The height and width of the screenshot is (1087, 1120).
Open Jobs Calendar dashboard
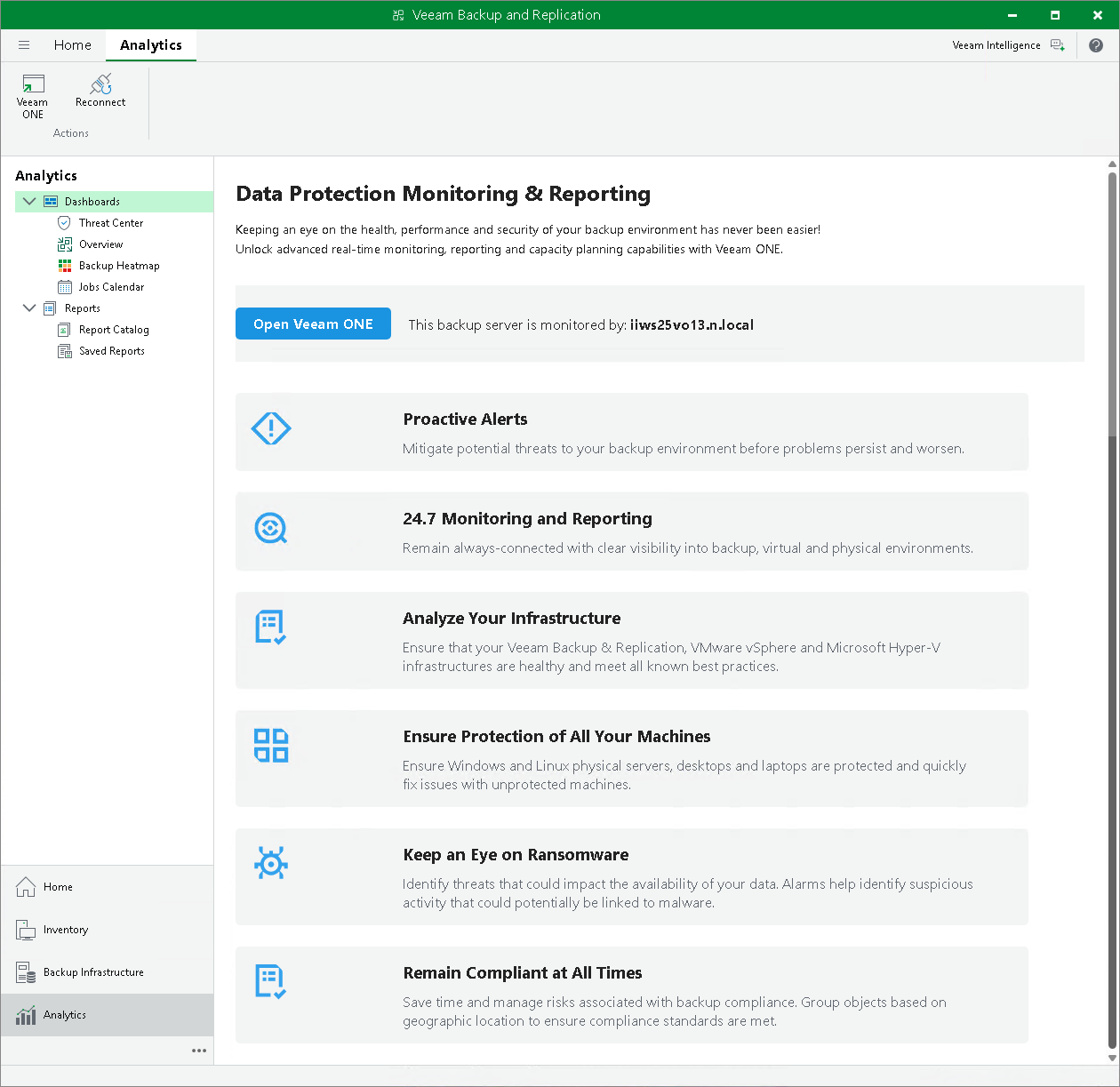coord(111,287)
